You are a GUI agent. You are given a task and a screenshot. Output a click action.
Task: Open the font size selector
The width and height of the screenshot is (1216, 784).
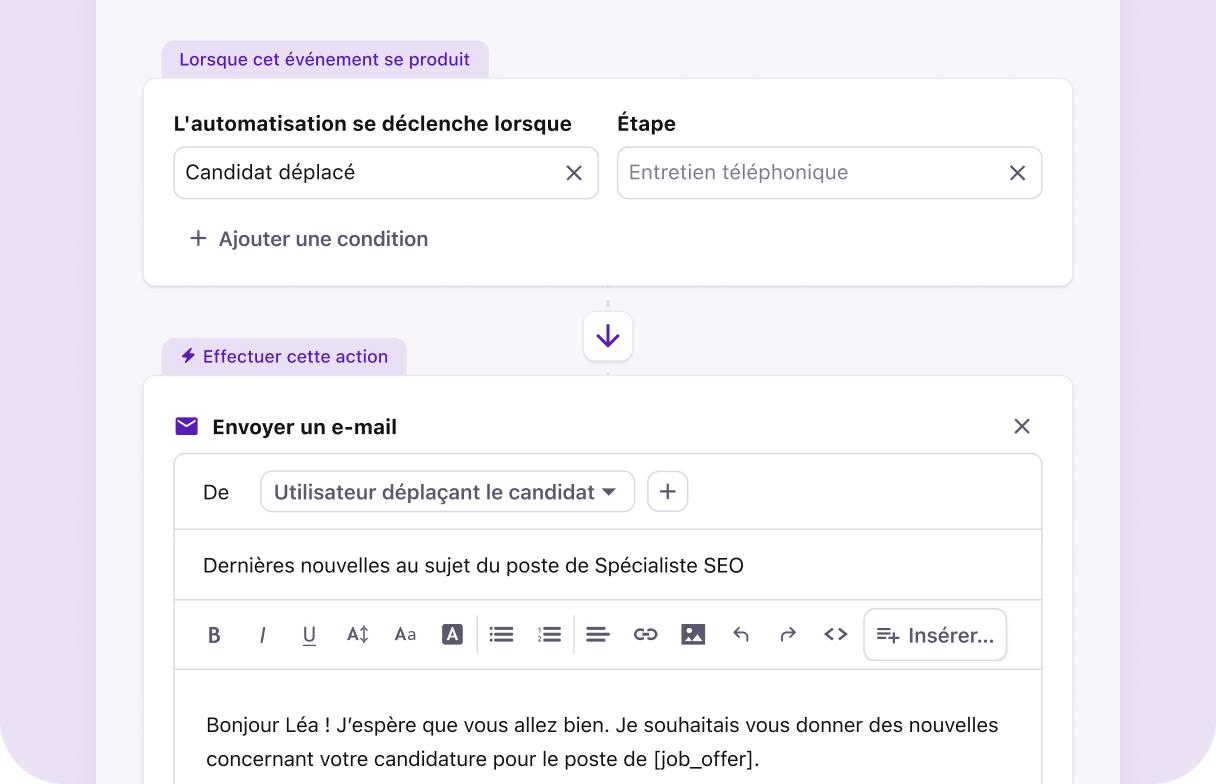(x=405, y=634)
